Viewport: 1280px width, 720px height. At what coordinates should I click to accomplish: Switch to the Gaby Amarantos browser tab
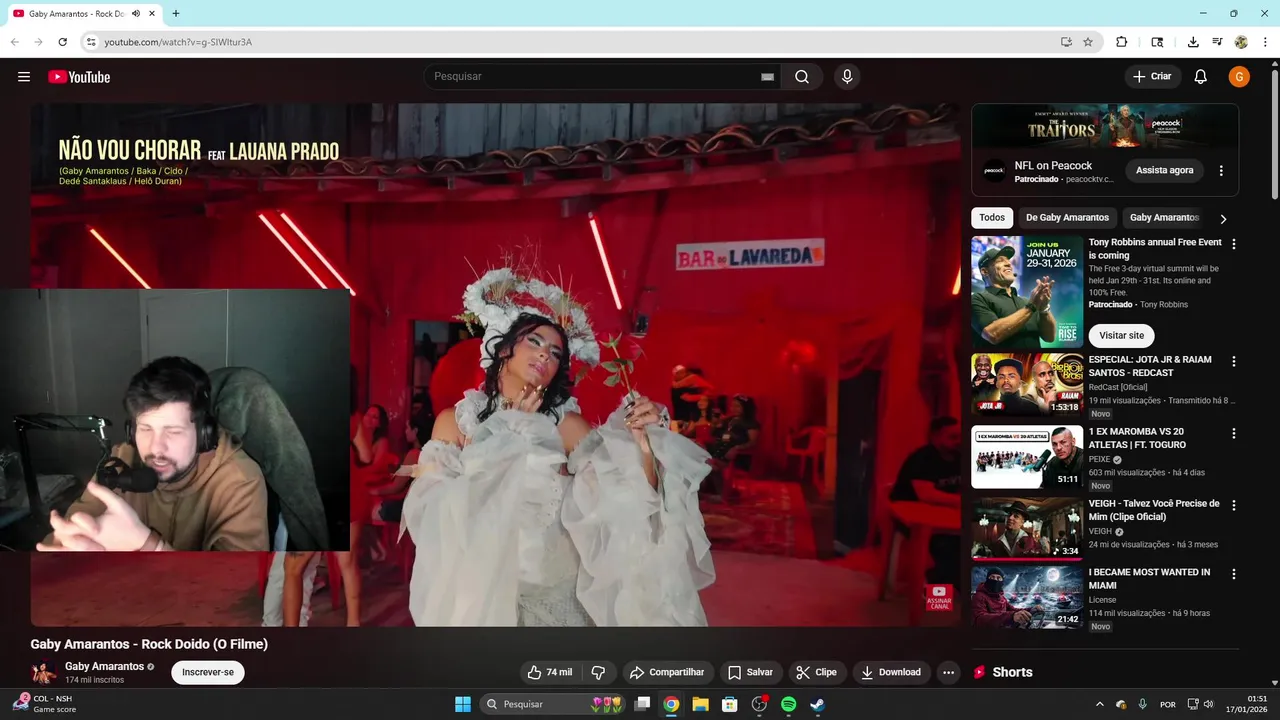click(x=85, y=14)
